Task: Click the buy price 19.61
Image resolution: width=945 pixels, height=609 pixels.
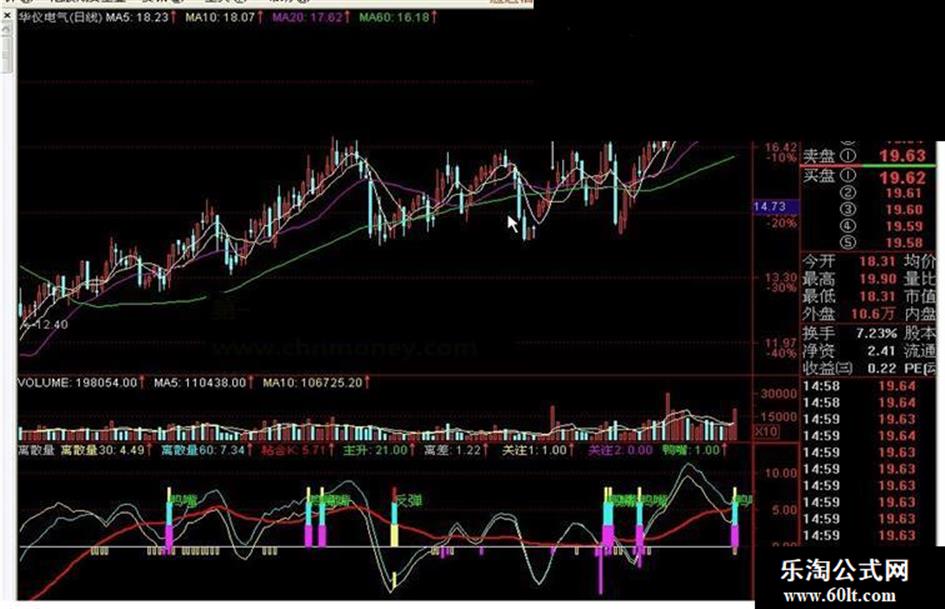Action: pos(904,193)
